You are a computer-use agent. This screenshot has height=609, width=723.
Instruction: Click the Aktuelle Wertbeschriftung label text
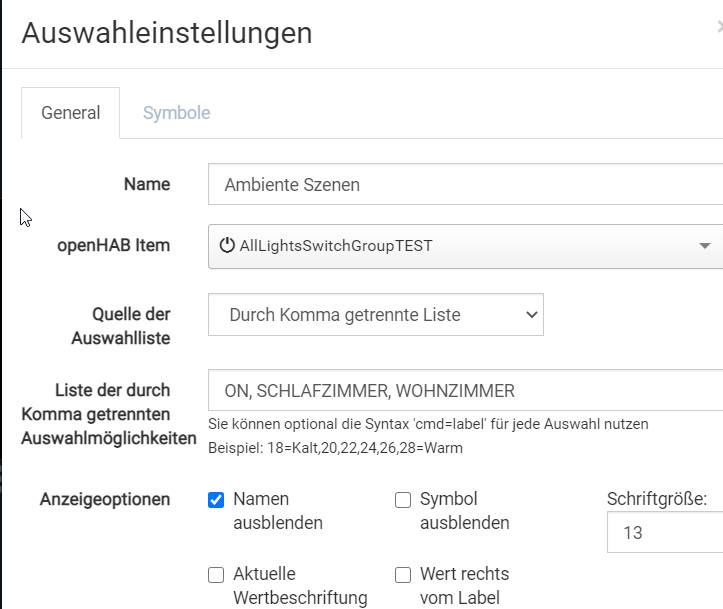coord(300,586)
